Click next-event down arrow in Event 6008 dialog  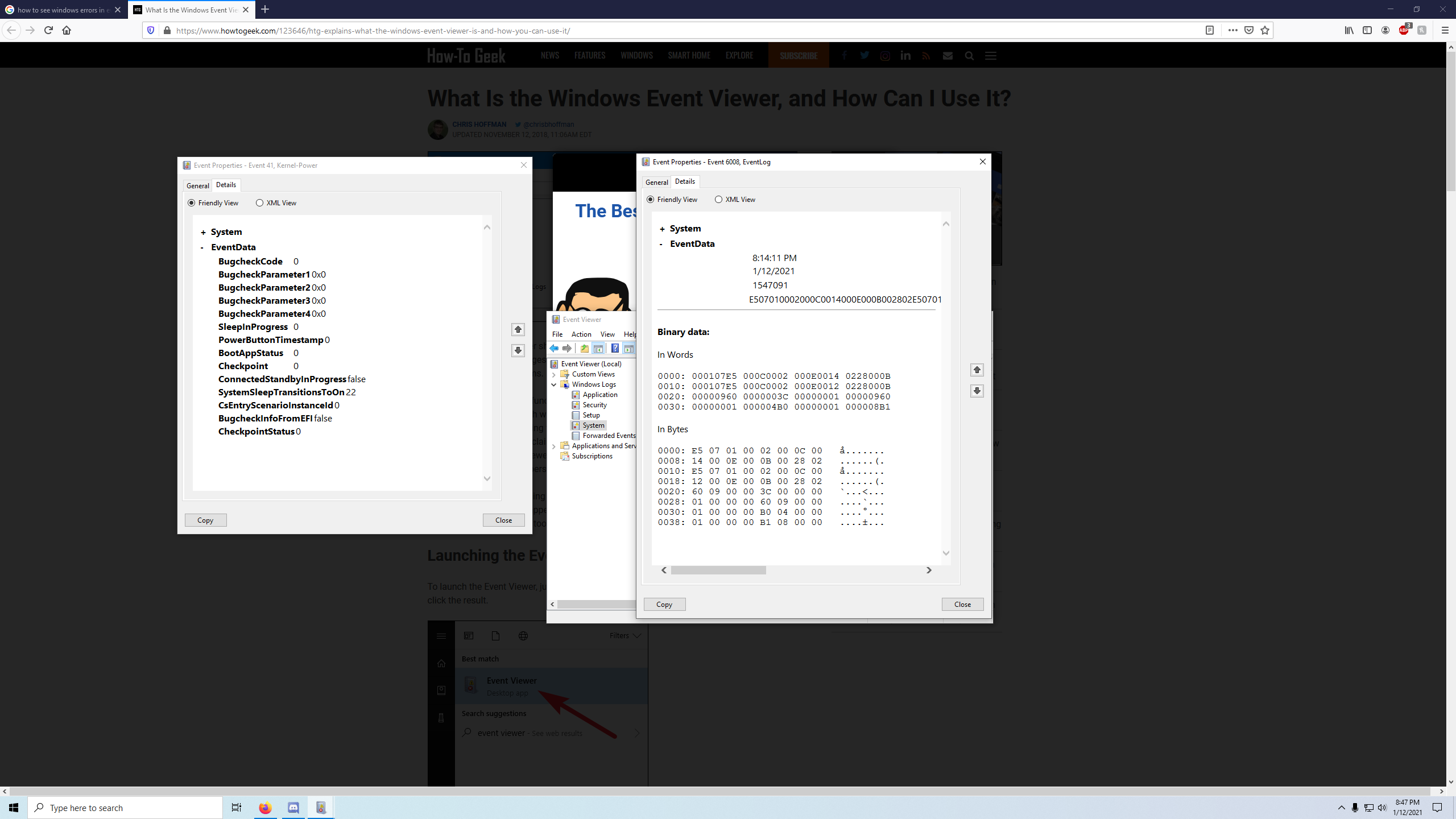click(x=977, y=391)
